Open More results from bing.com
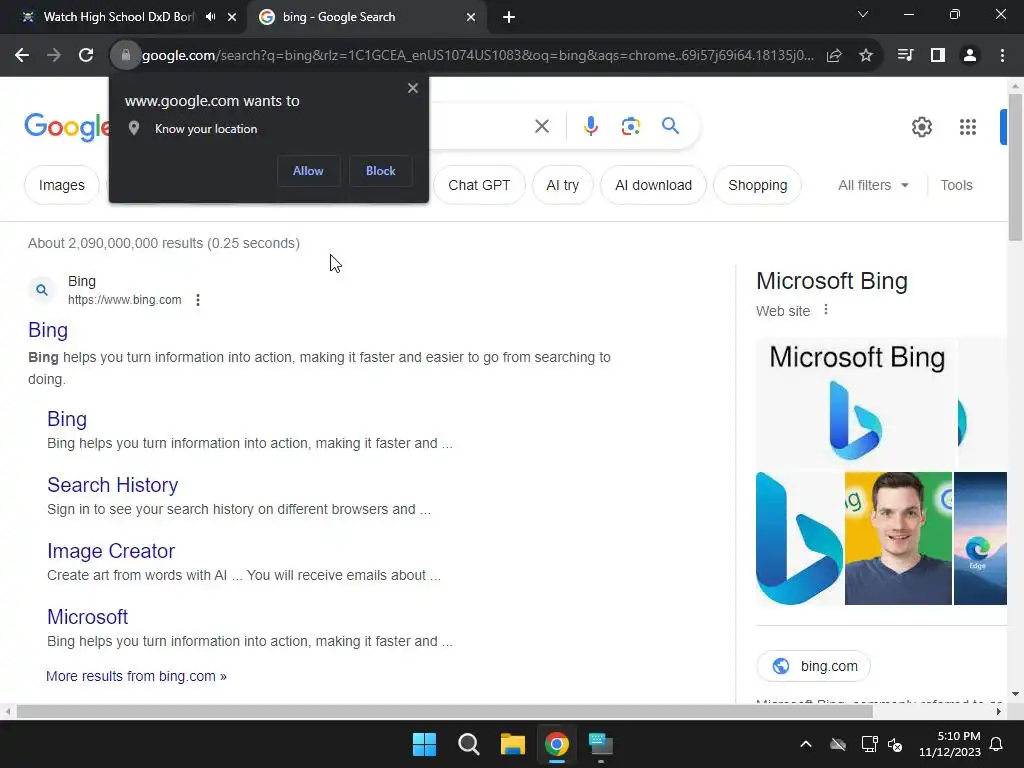The height and width of the screenshot is (768, 1024). (136, 676)
